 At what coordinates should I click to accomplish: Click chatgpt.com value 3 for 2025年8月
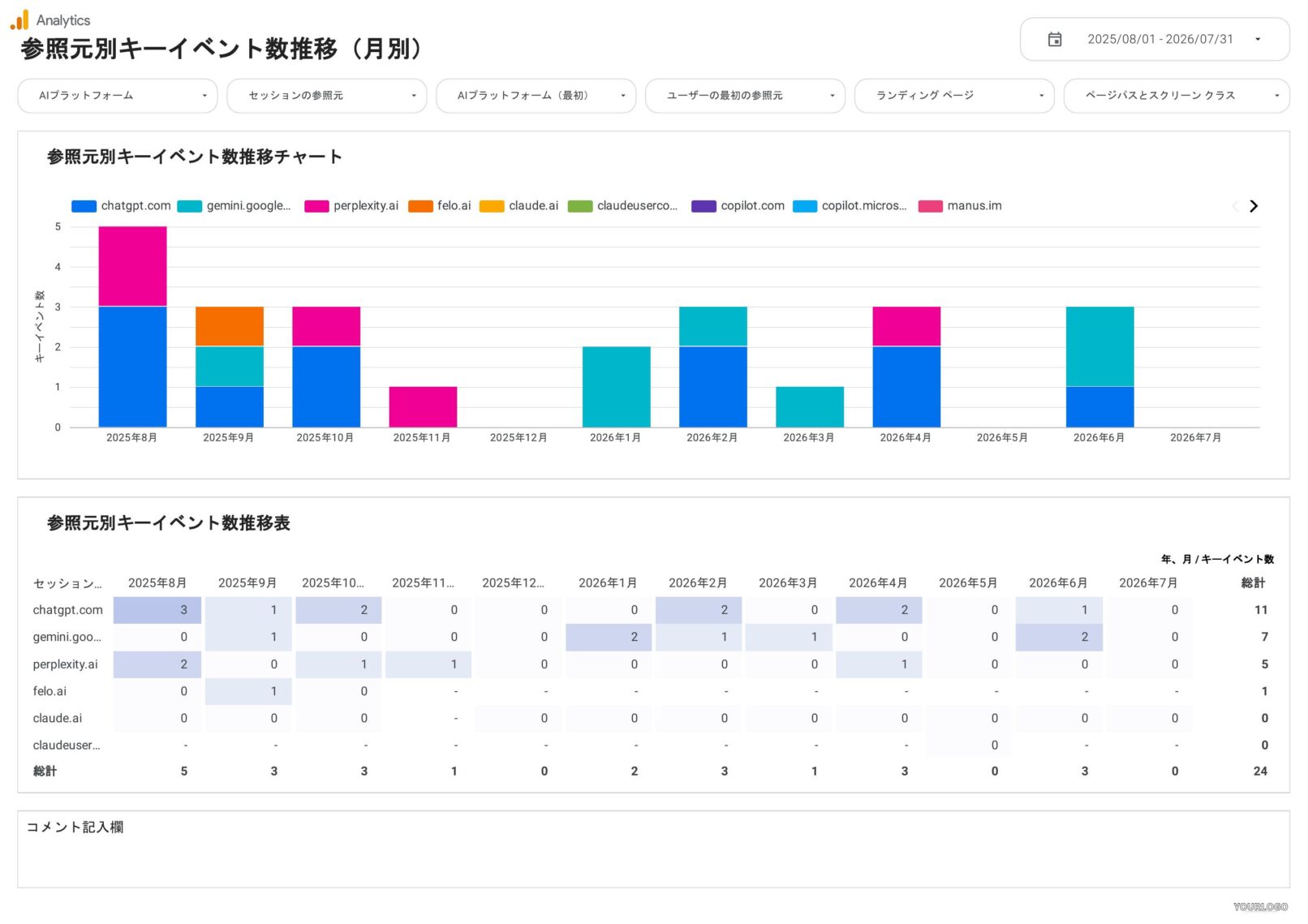pyautogui.click(x=157, y=610)
